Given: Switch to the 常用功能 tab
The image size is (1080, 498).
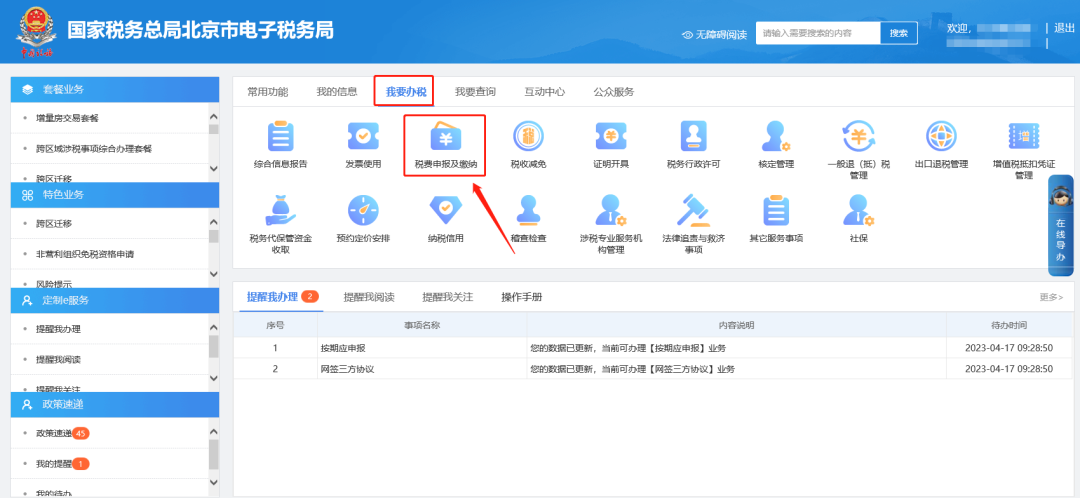Looking at the screenshot, I should (267, 92).
